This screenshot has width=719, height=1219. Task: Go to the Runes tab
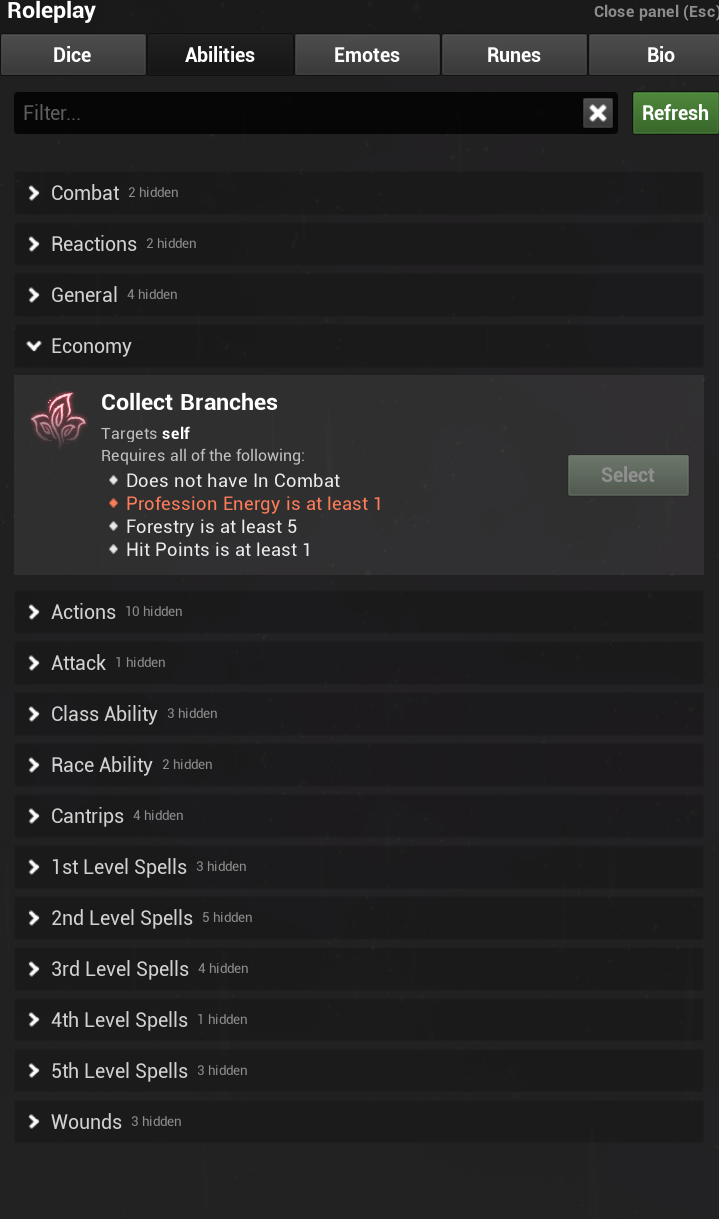click(x=514, y=55)
